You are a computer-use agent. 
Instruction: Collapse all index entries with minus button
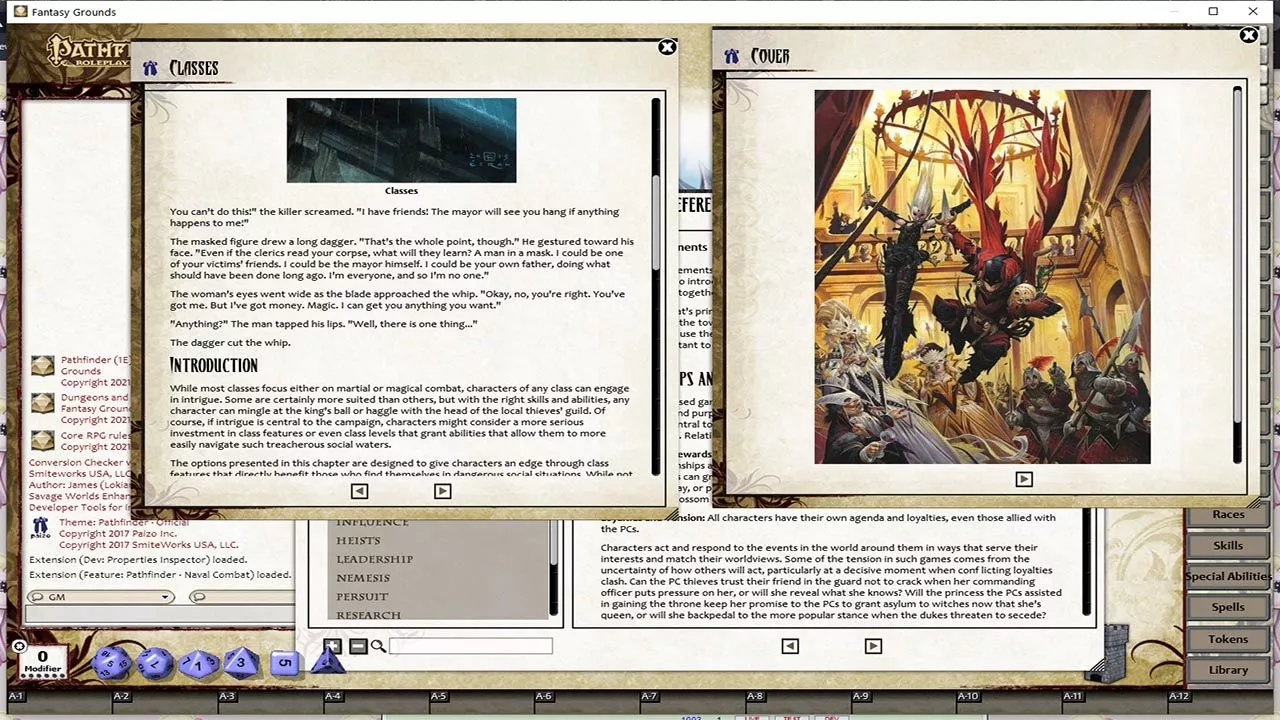click(358, 646)
